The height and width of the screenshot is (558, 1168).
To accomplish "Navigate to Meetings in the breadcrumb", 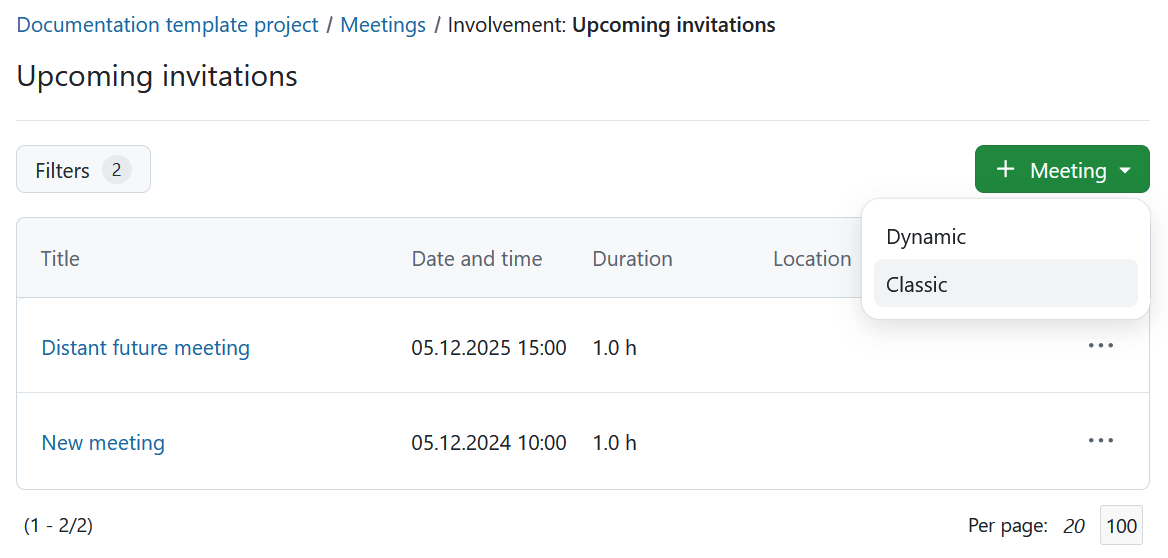I will 383,25.
